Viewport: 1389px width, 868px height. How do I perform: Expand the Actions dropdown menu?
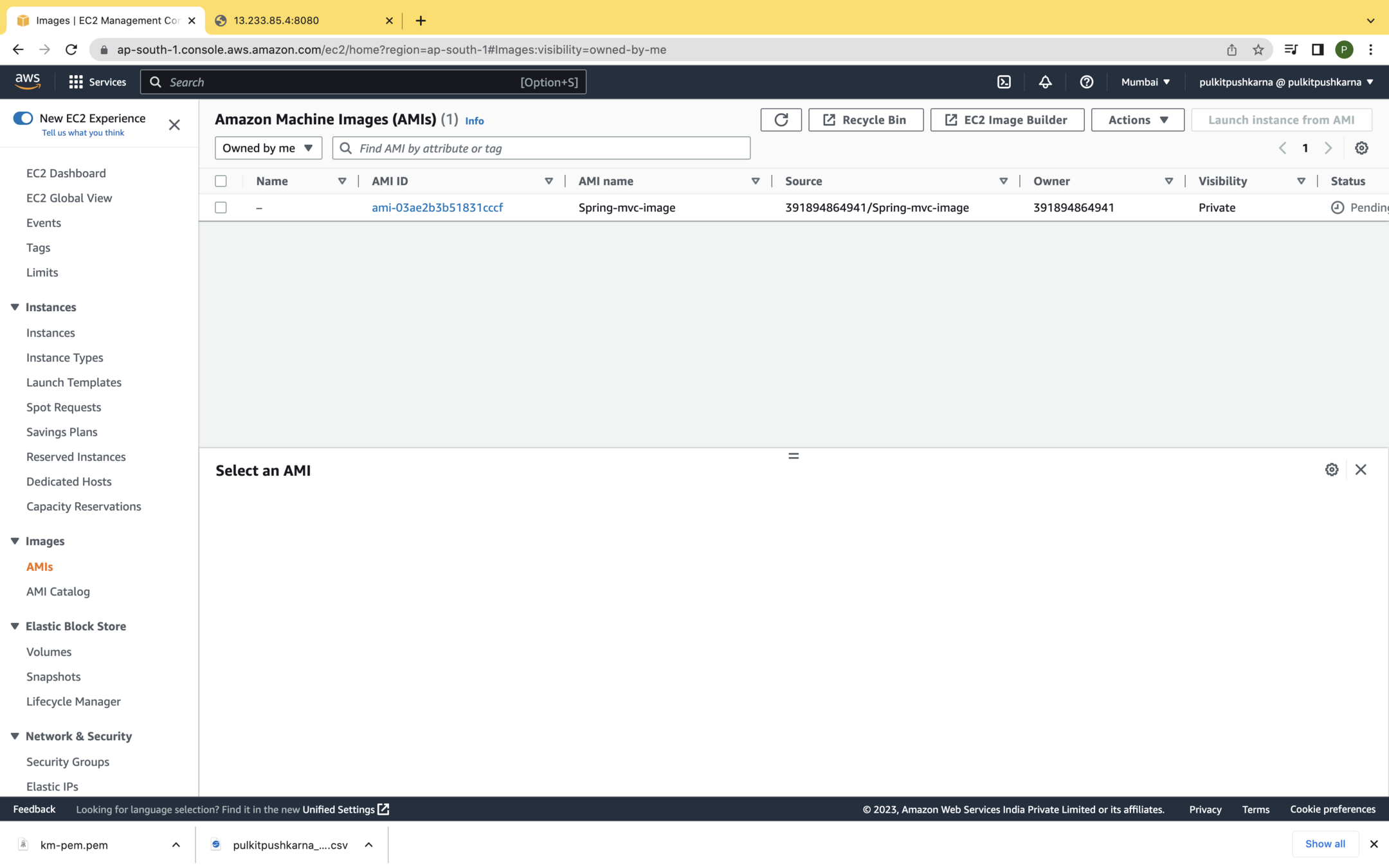[1137, 120]
